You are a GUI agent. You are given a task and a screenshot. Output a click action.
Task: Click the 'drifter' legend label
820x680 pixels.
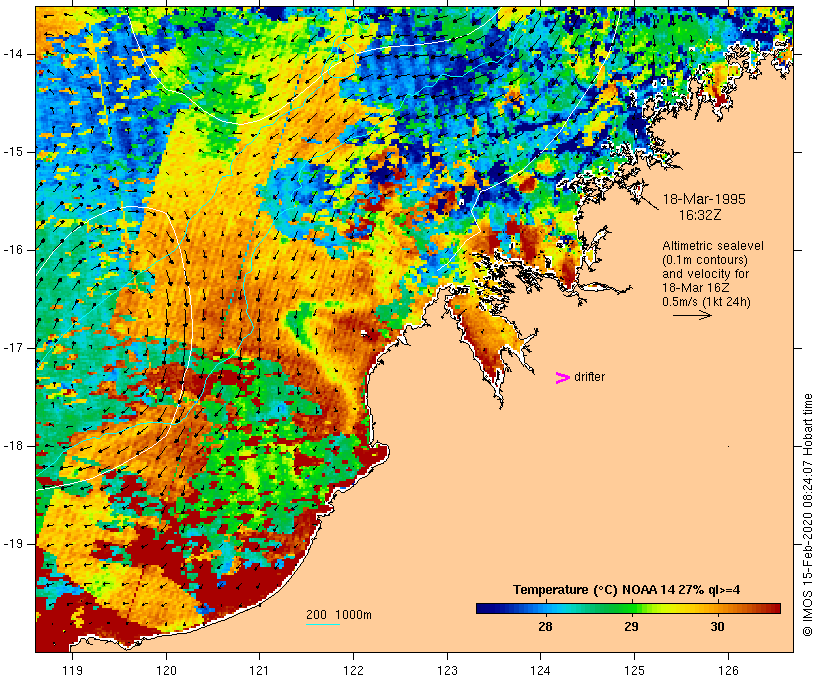coord(589,377)
